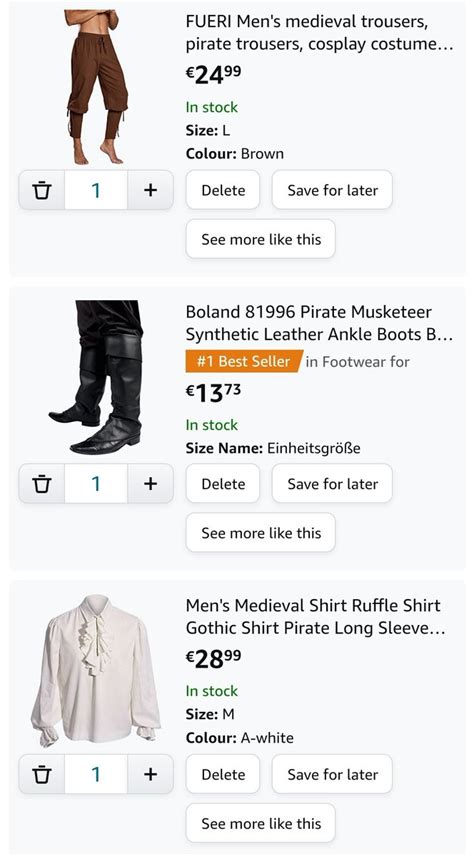Delete the Medieval Ruffle Shirt item

[223, 774]
